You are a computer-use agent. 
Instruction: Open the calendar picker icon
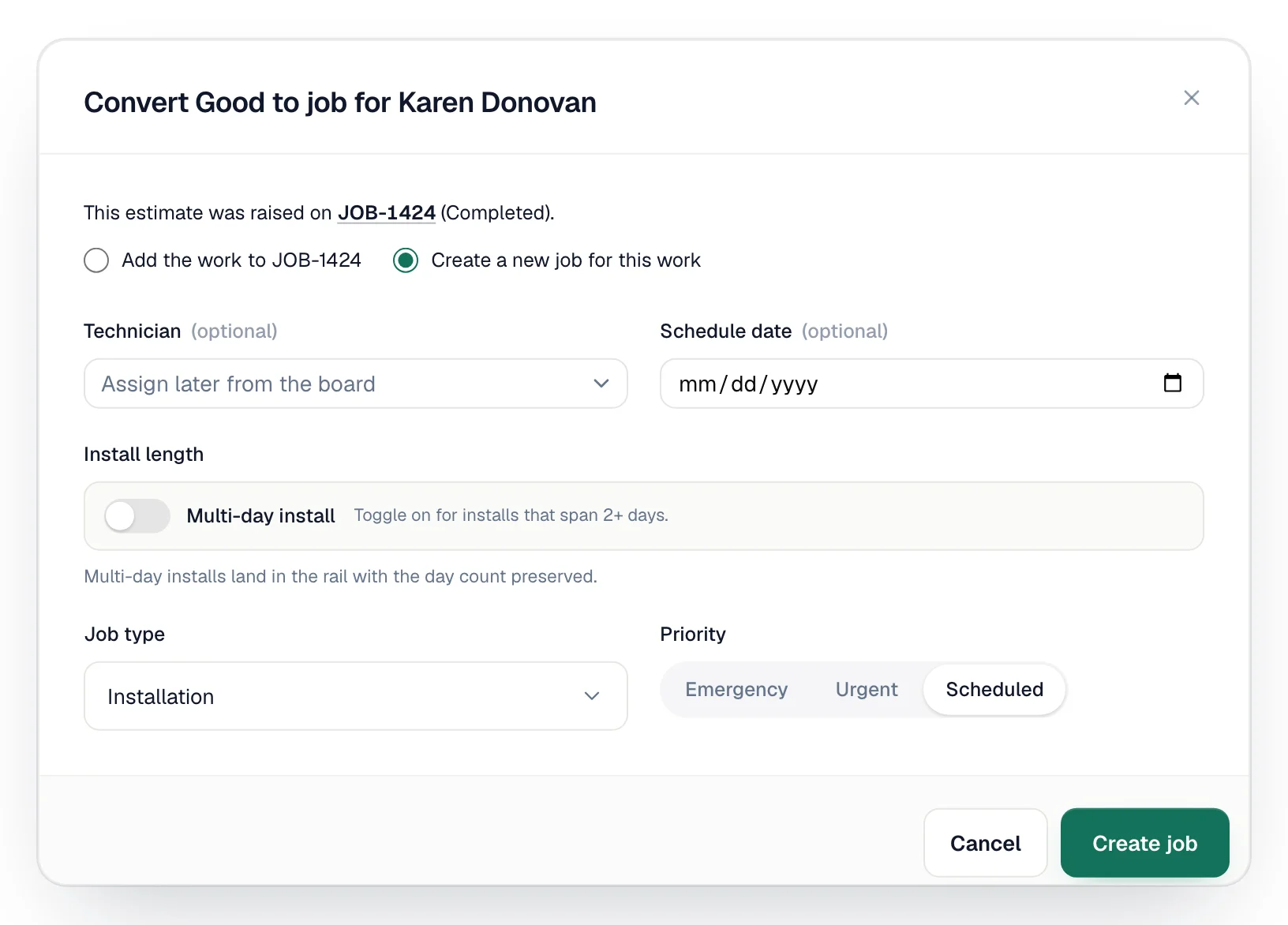coord(1173,383)
